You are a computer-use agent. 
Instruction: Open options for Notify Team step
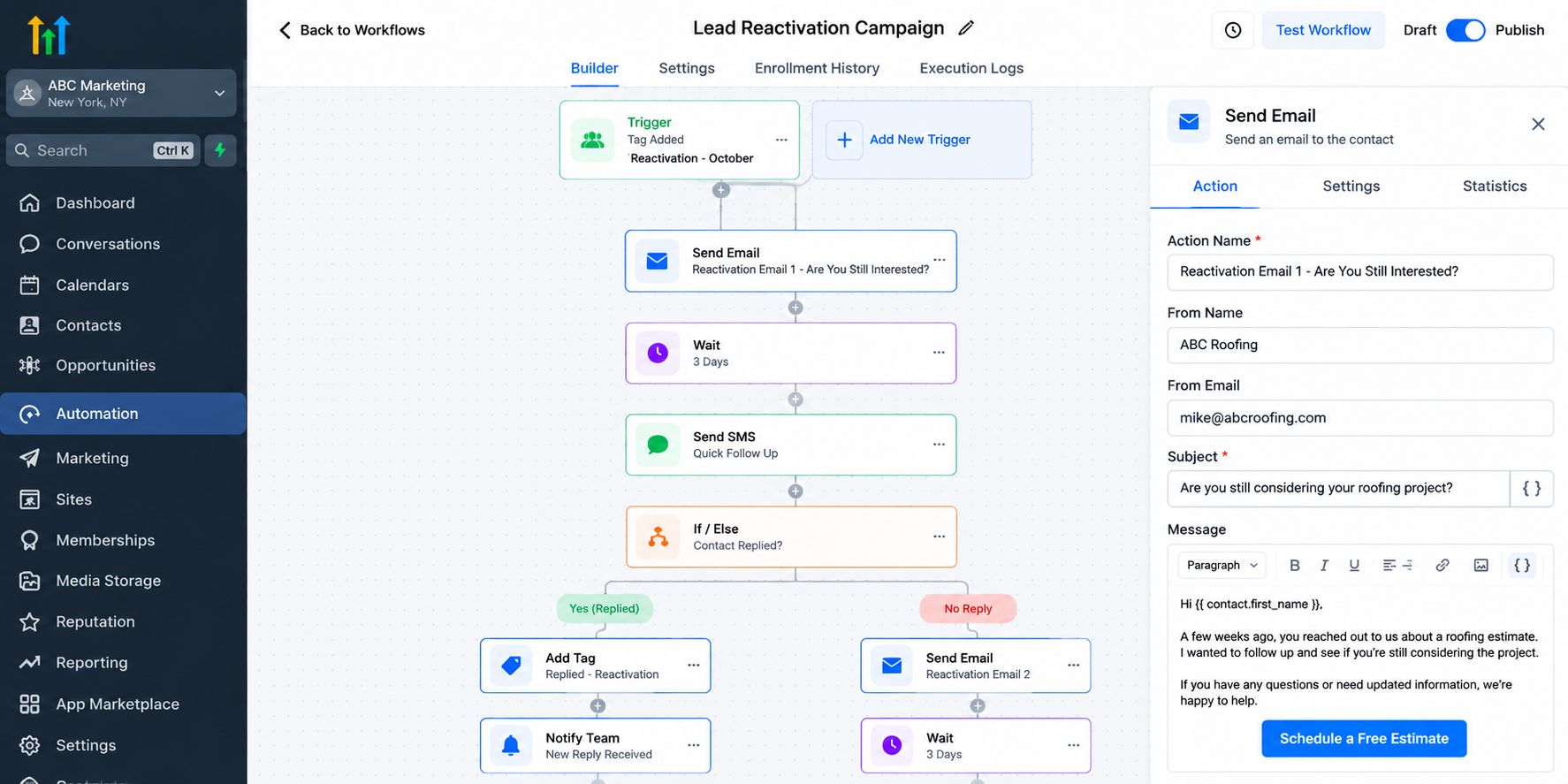(694, 745)
